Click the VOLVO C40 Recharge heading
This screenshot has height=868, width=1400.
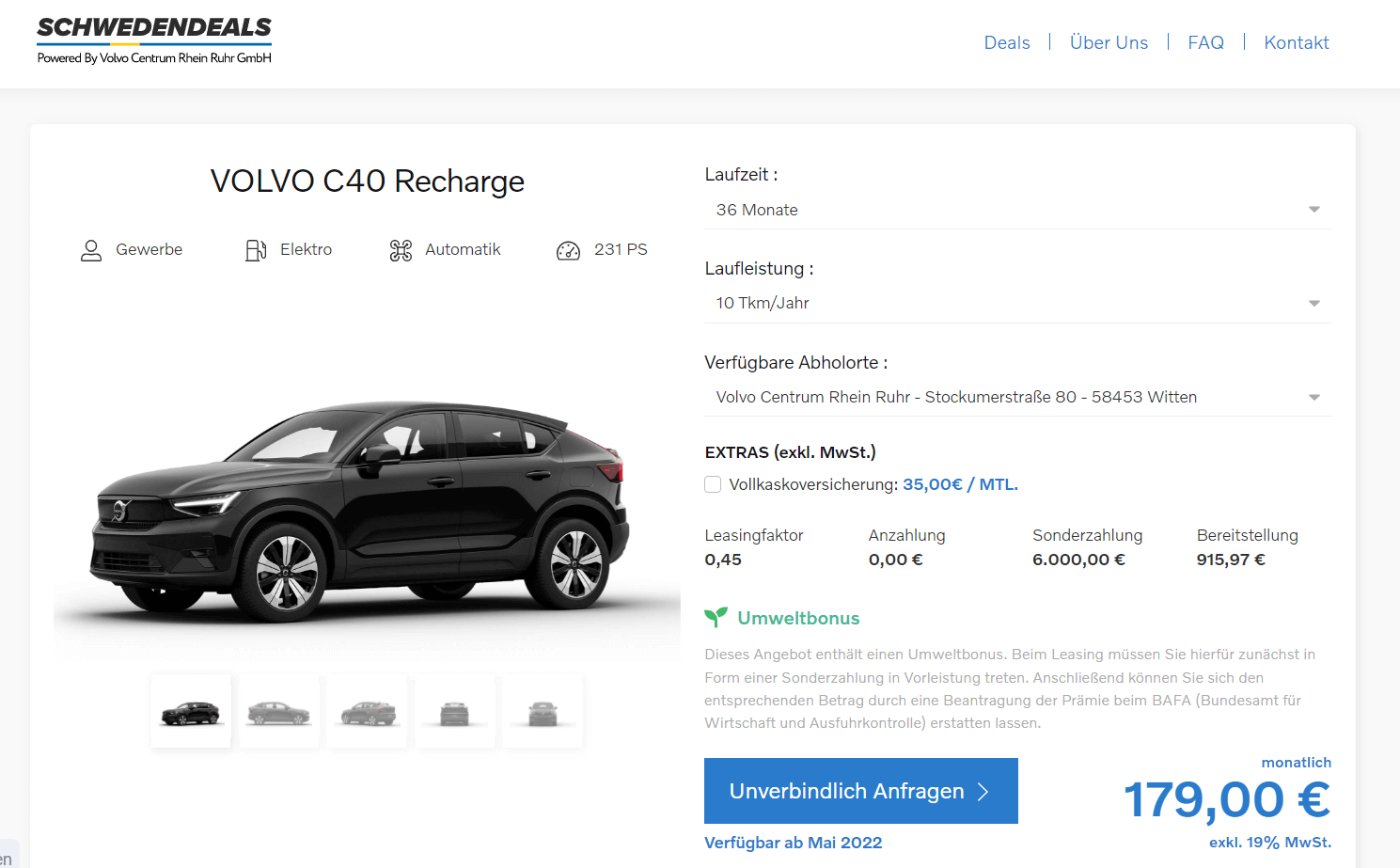367,181
